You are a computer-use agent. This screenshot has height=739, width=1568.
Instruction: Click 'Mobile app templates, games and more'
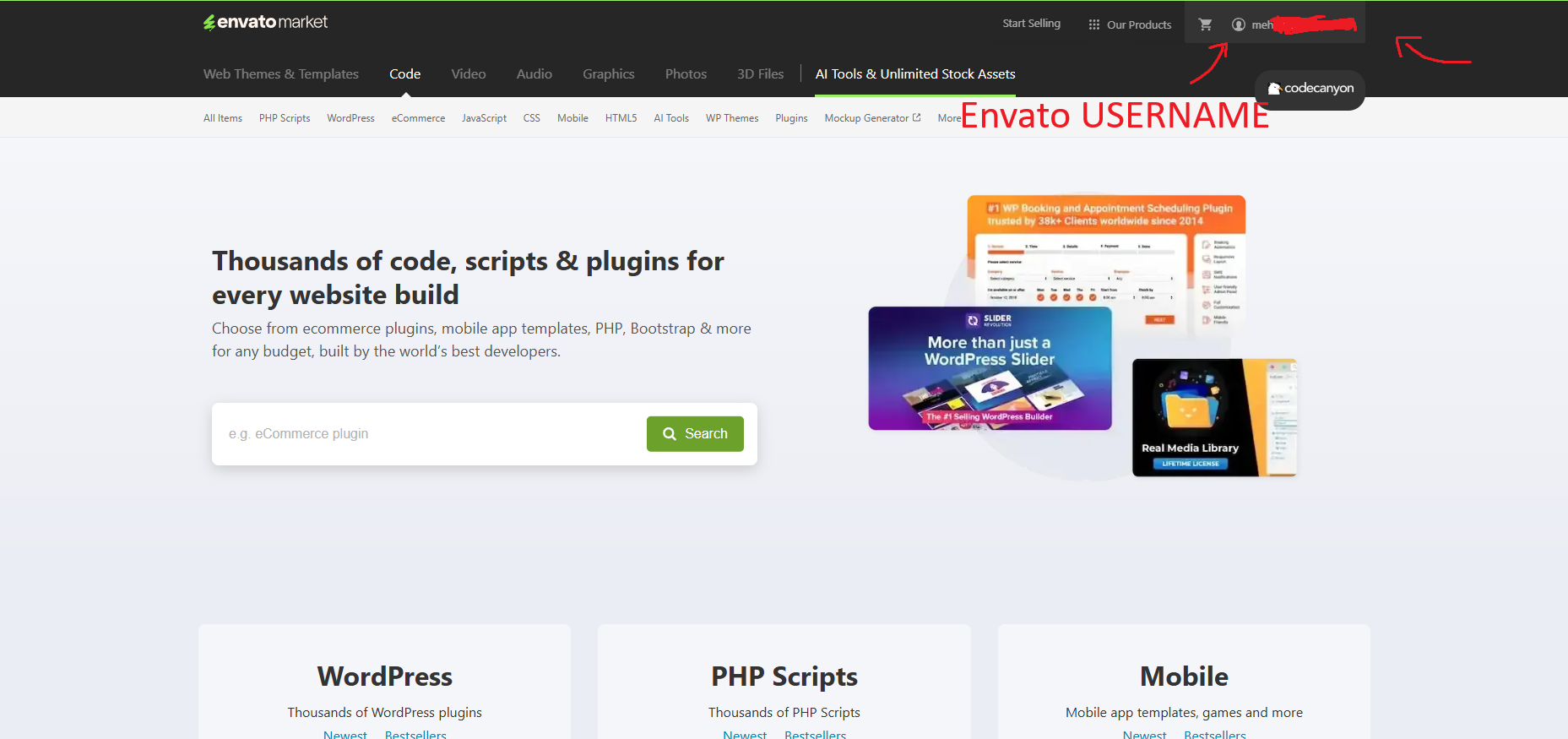tap(1185, 713)
